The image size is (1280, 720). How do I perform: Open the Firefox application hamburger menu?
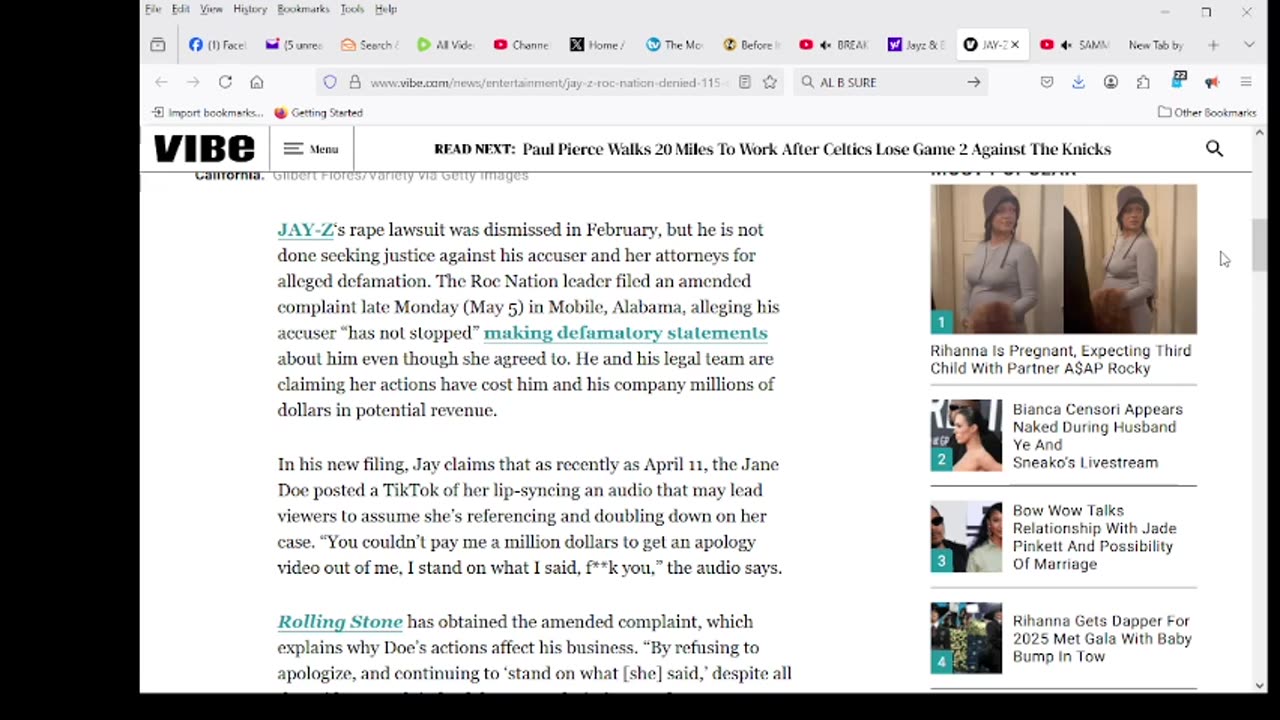point(1246,82)
